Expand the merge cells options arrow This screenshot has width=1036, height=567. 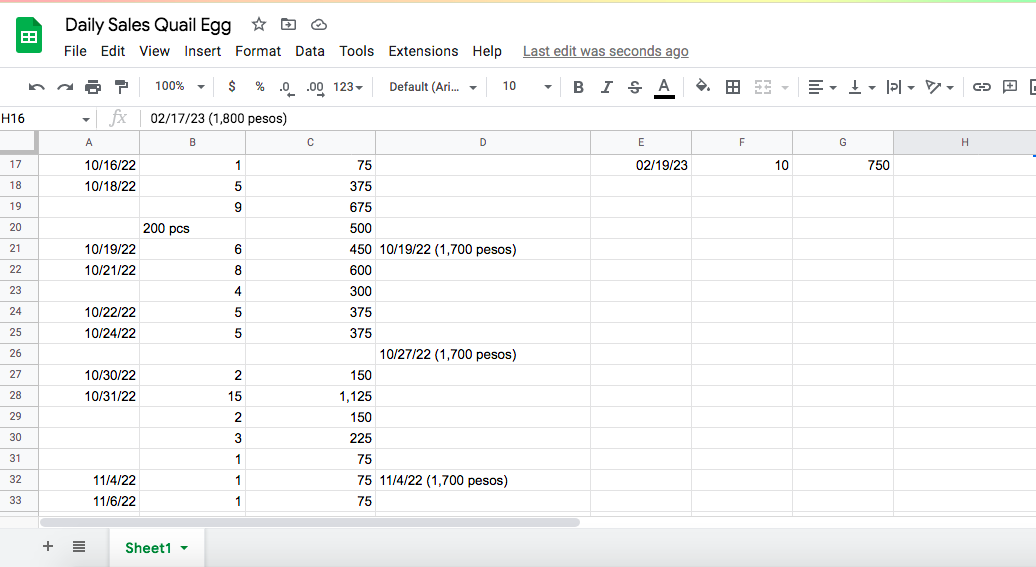785,87
